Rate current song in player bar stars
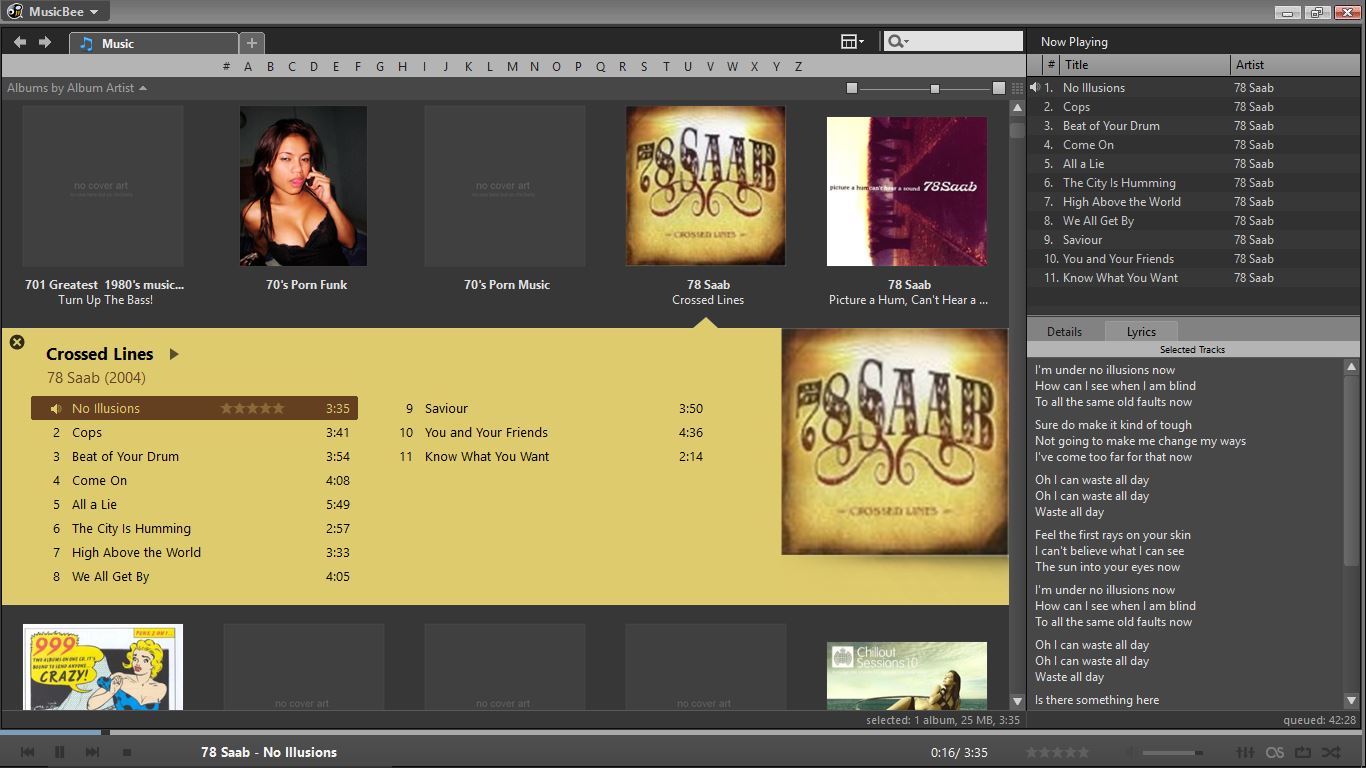The width and height of the screenshot is (1366, 768). (1057, 752)
